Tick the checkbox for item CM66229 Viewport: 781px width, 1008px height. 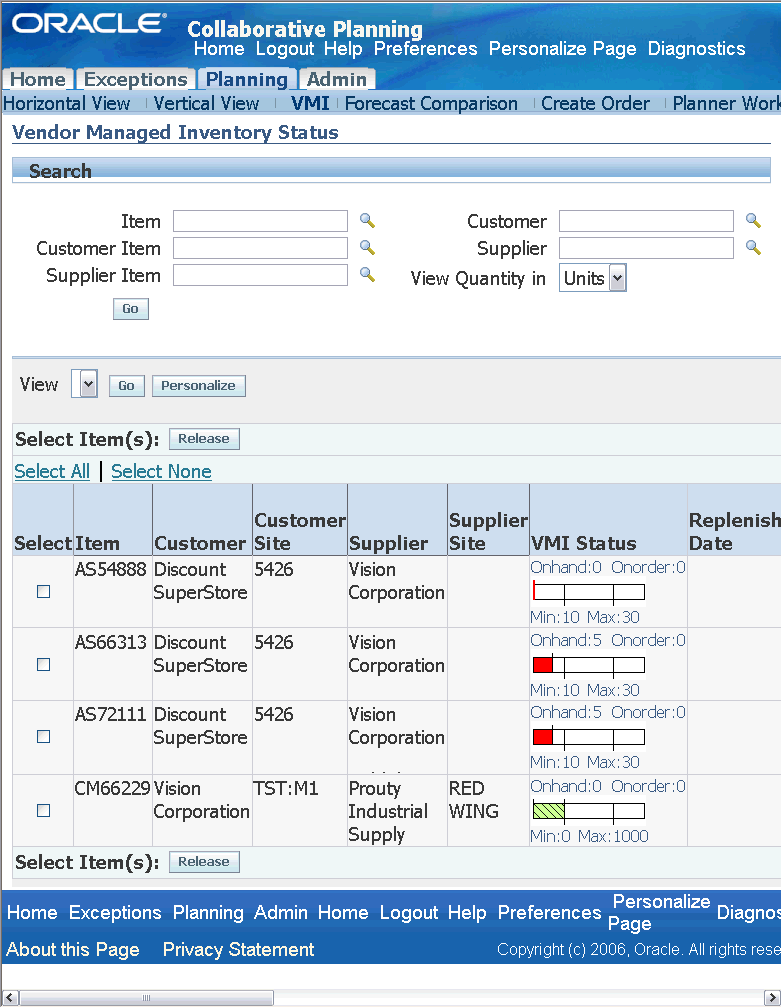coord(44,810)
